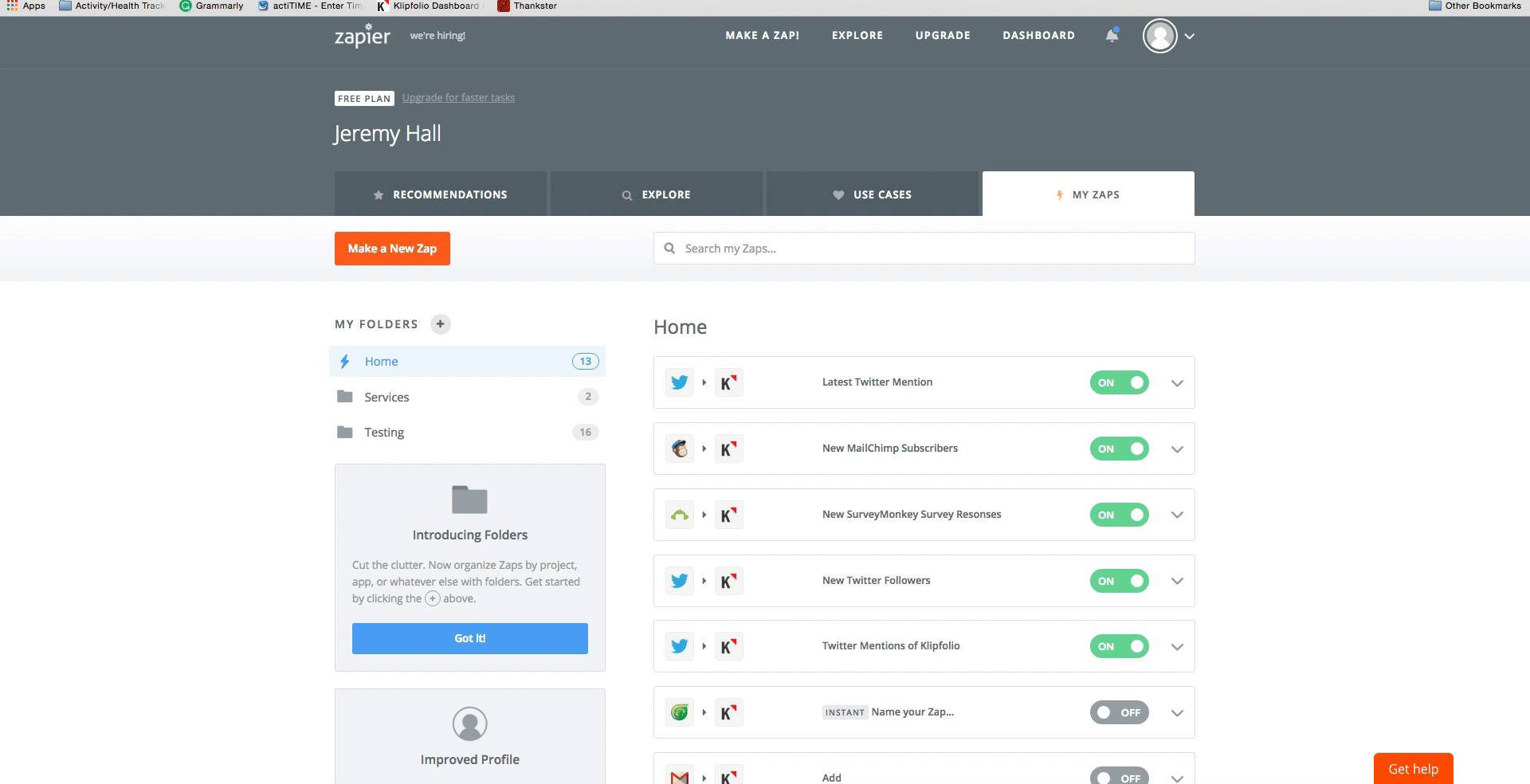Click the SurveyMonkey icon in the survey zap

click(x=680, y=515)
